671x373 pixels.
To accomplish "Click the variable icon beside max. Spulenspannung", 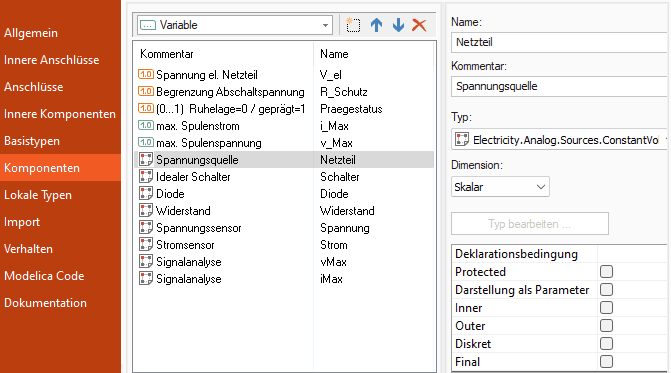I will coord(145,142).
